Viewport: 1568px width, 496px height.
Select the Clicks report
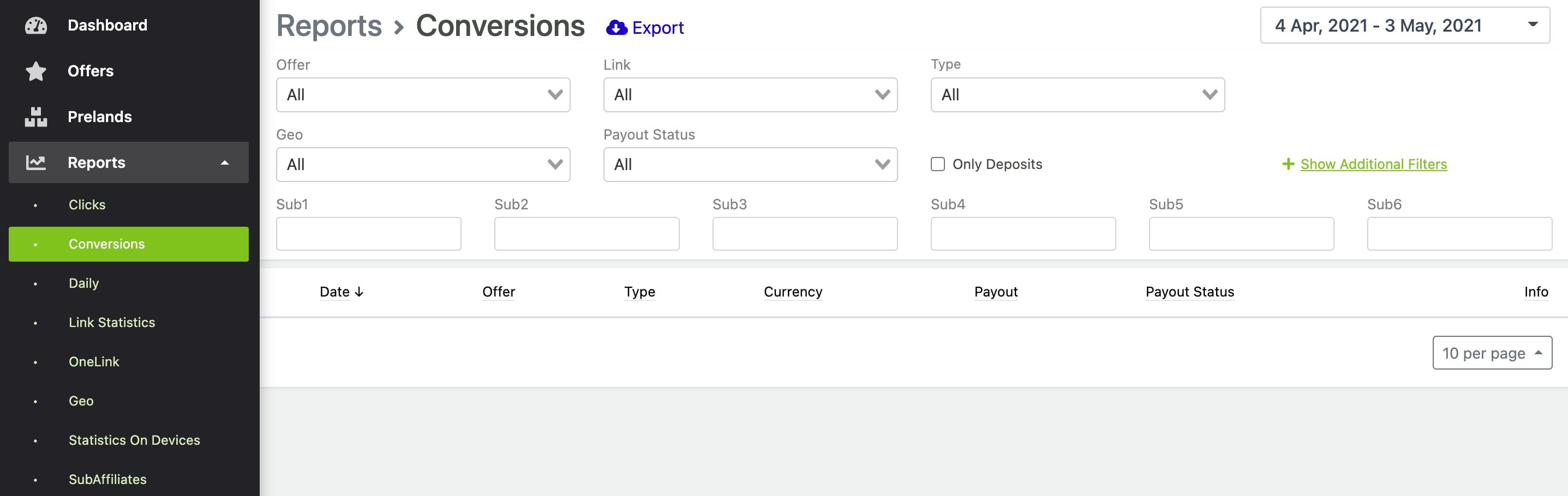coord(87,205)
